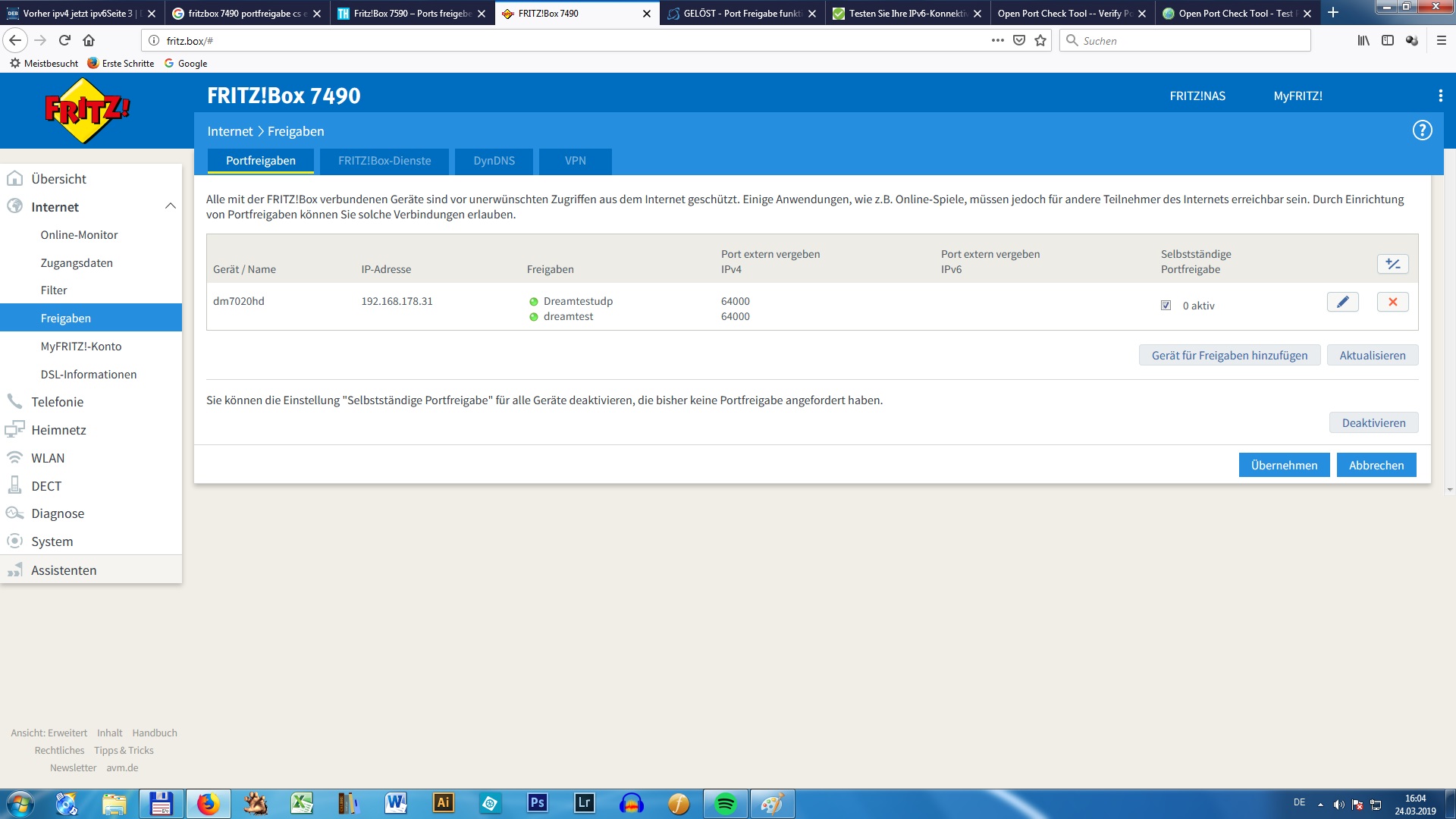Open Excel from the taskbar
Viewport: 1456px width, 819px height.
(x=303, y=804)
